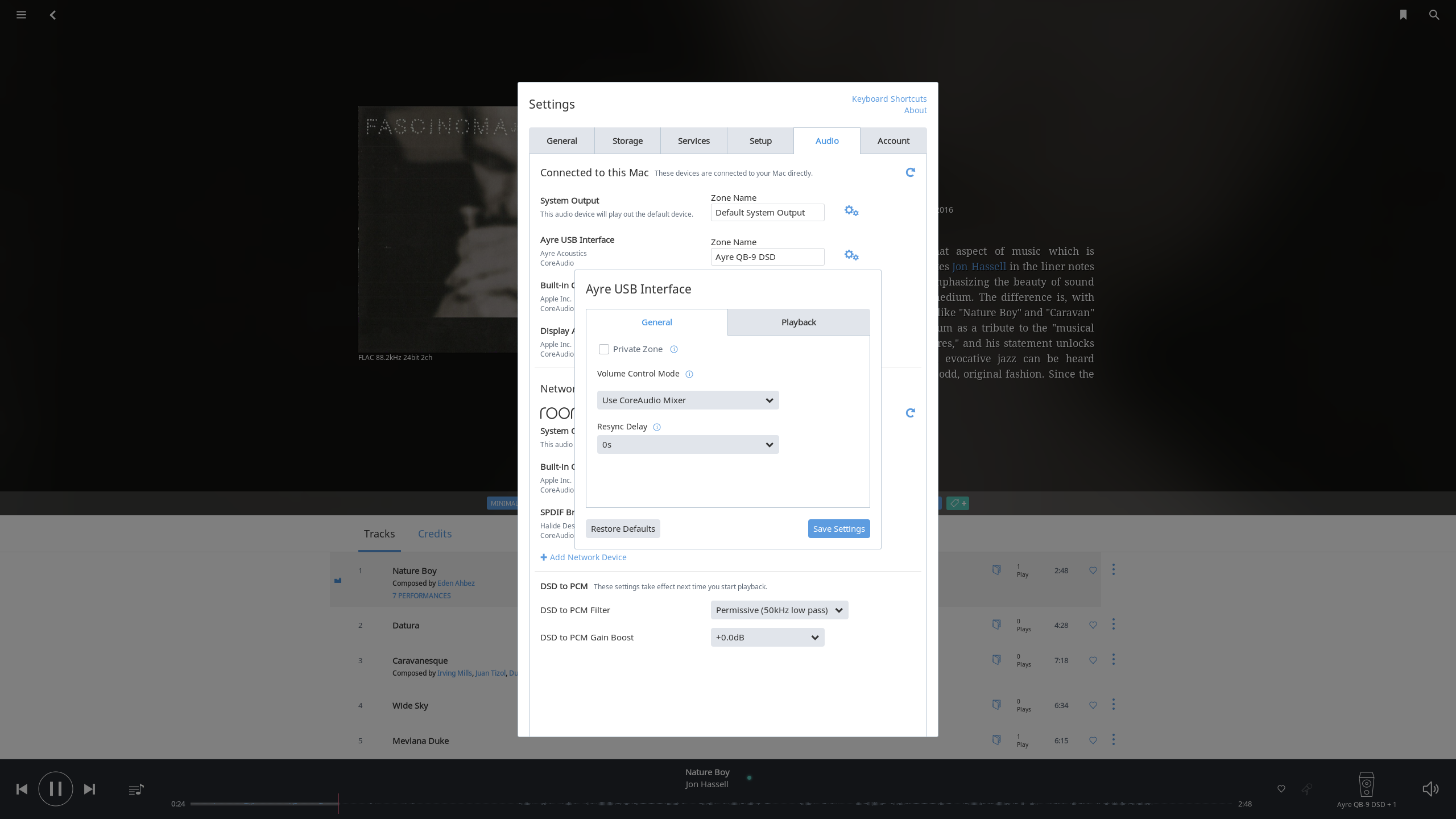The image size is (1456, 819).
Task: Open the Jon Hassell link in review
Action: [x=979, y=267]
